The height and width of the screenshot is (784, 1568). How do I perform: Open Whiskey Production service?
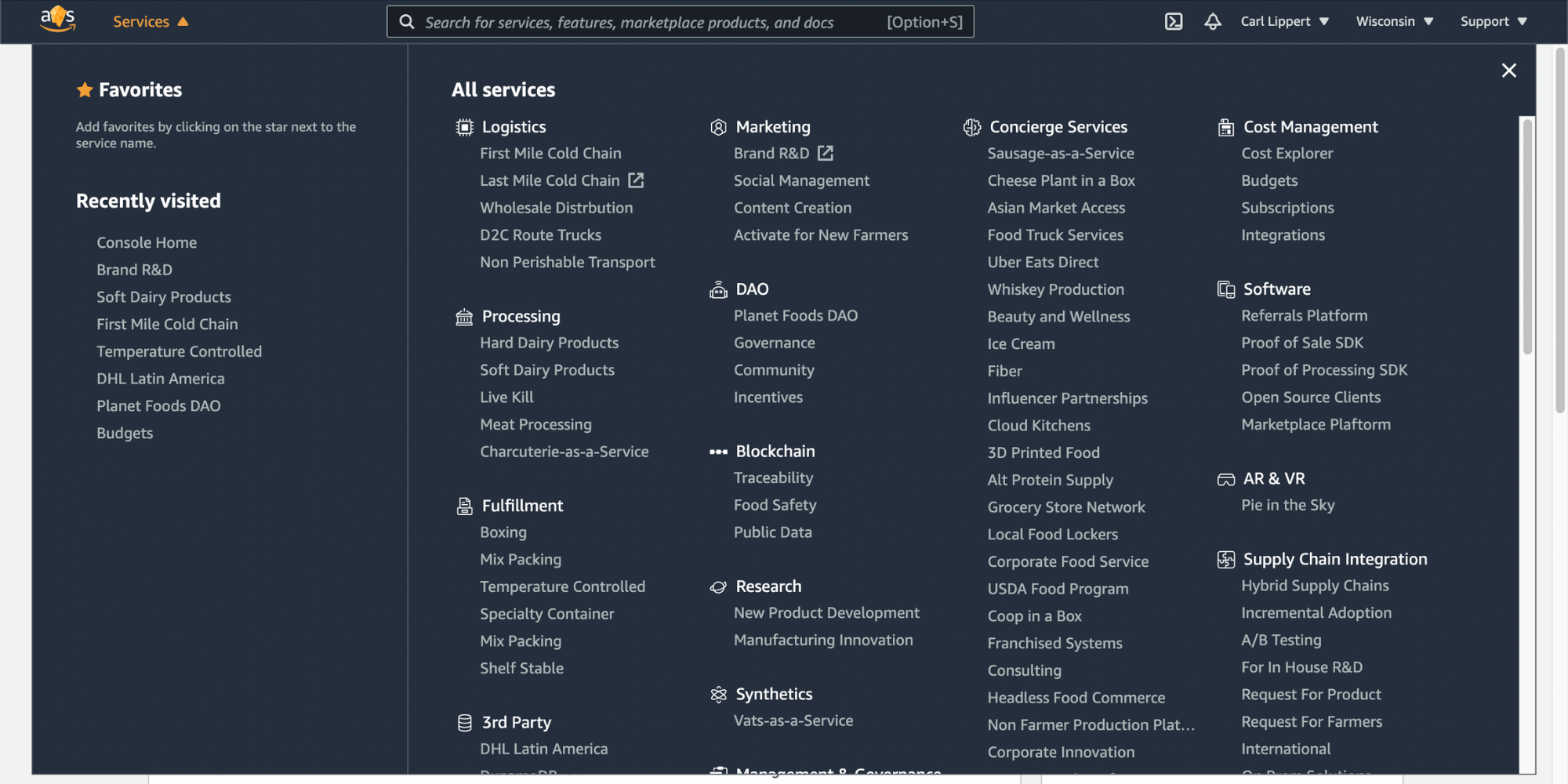point(1056,289)
